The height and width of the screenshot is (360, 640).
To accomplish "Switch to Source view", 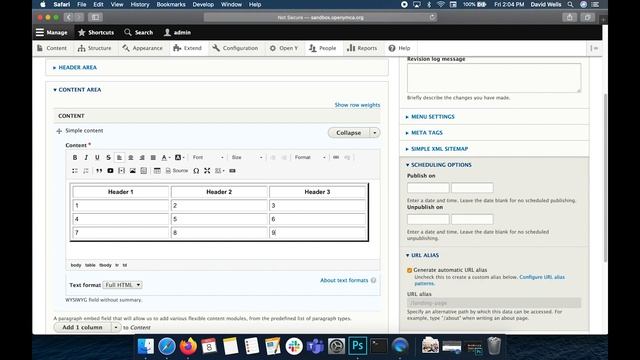I will pyautogui.click(x=177, y=171).
